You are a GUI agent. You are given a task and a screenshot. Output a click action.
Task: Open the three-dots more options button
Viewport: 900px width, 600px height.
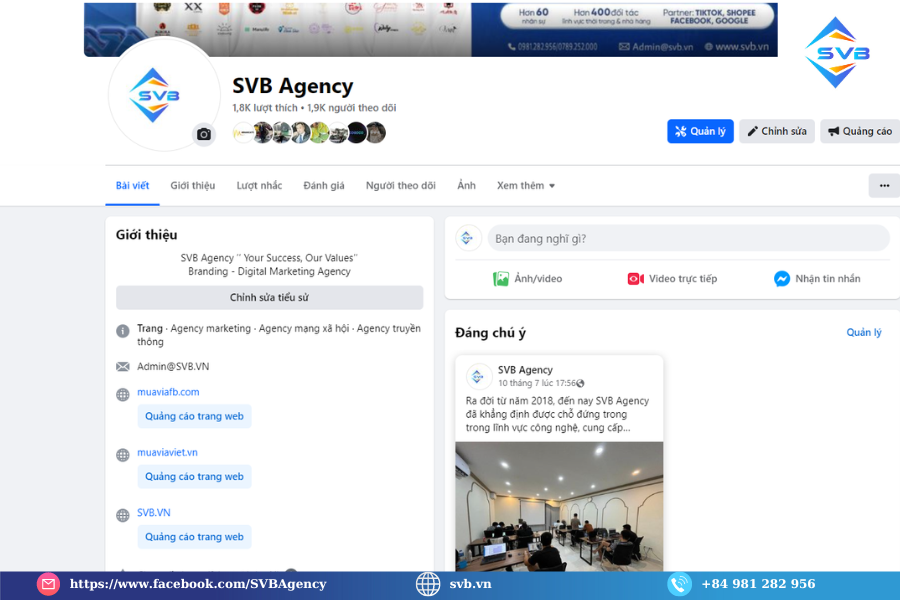[x=884, y=185]
